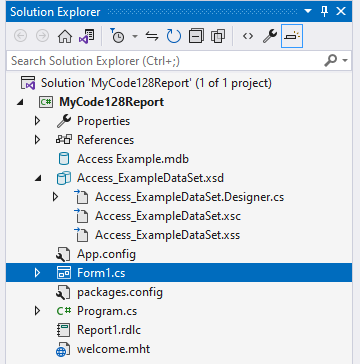Close the Solution Explorer panel

click(341, 12)
